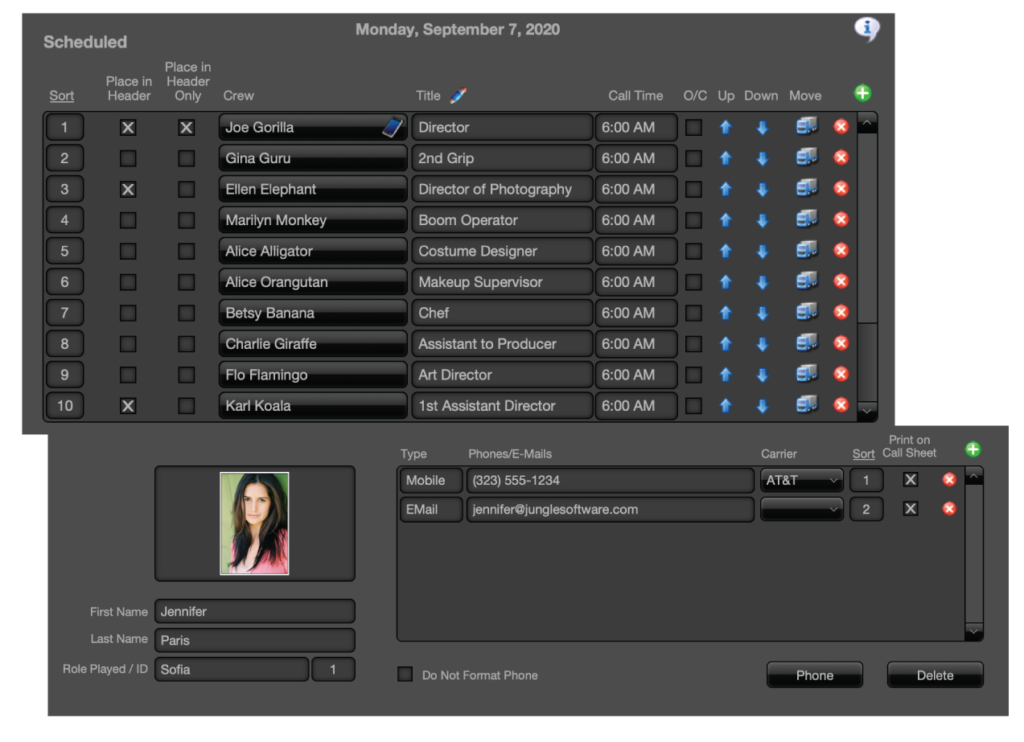The width and height of the screenshot is (1024, 742).
Task: Click Move icon for Betsy Banana
Action: [807, 312]
